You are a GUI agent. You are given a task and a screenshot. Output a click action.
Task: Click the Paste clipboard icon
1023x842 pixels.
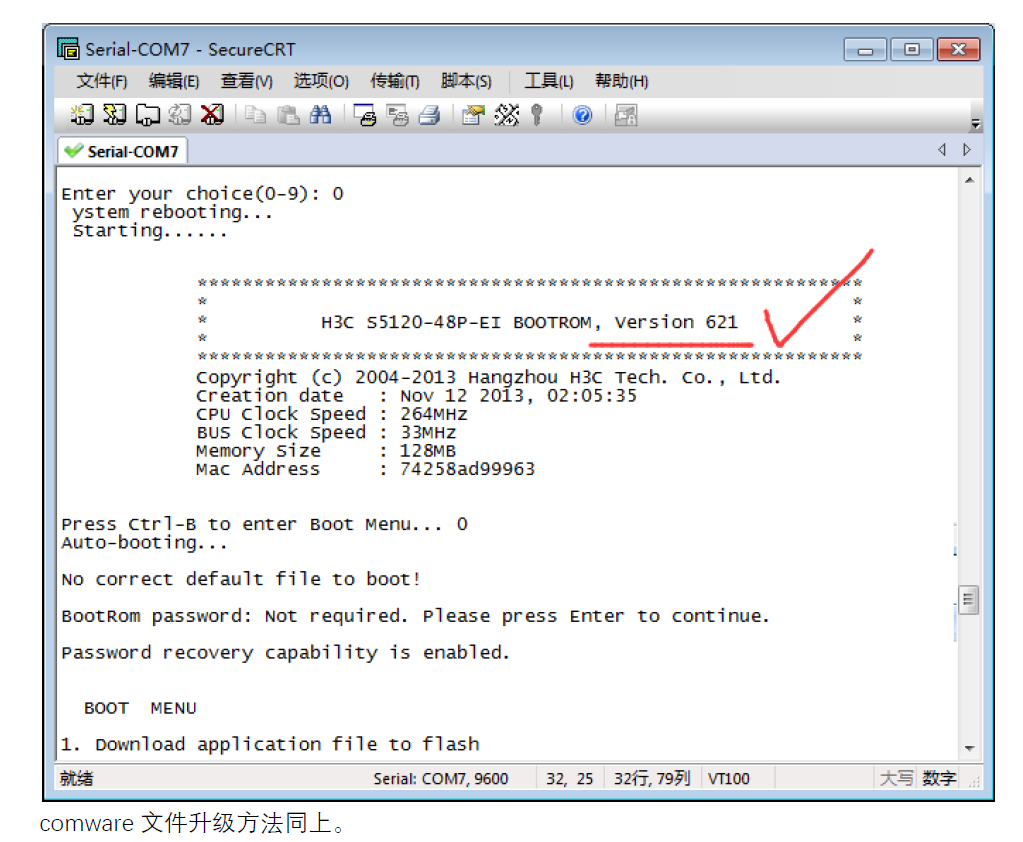[x=288, y=115]
